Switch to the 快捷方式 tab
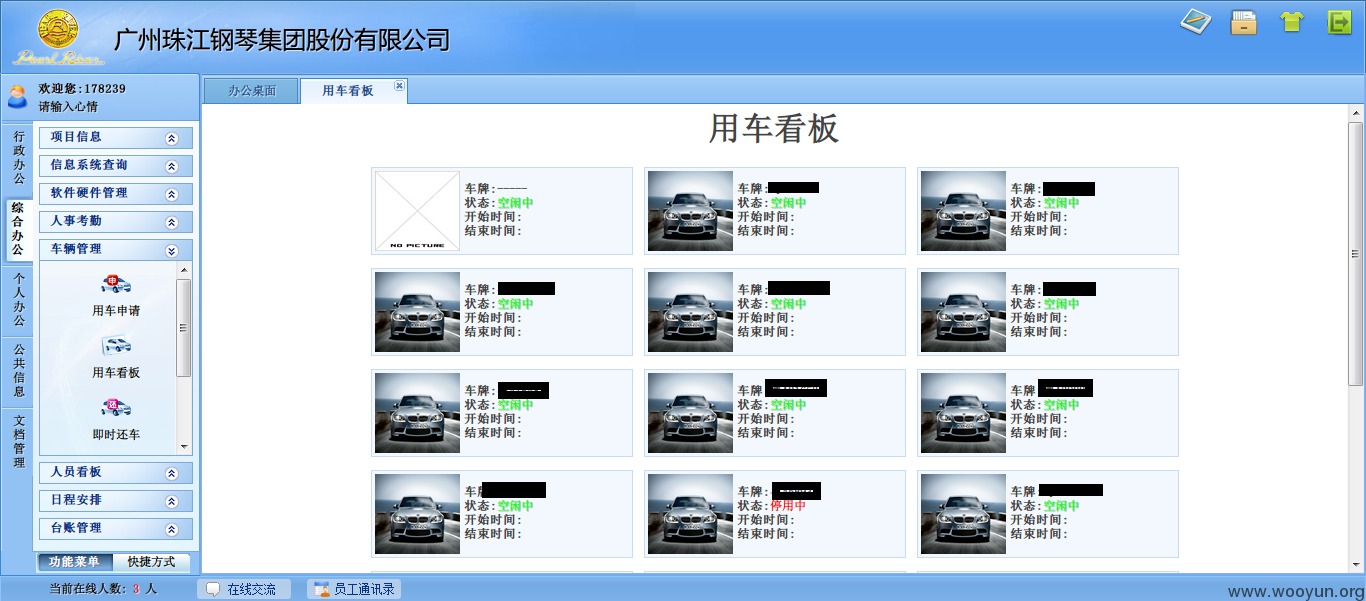Viewport: 1366px width, 601px height. tap(151, 562)
